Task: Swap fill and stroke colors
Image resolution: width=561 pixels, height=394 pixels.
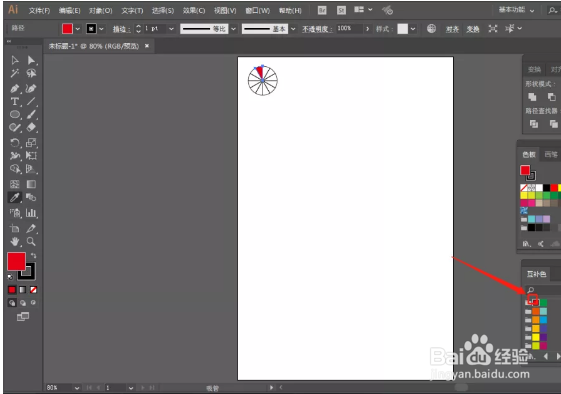Action: pyautogui.click(x=33, y=256)
